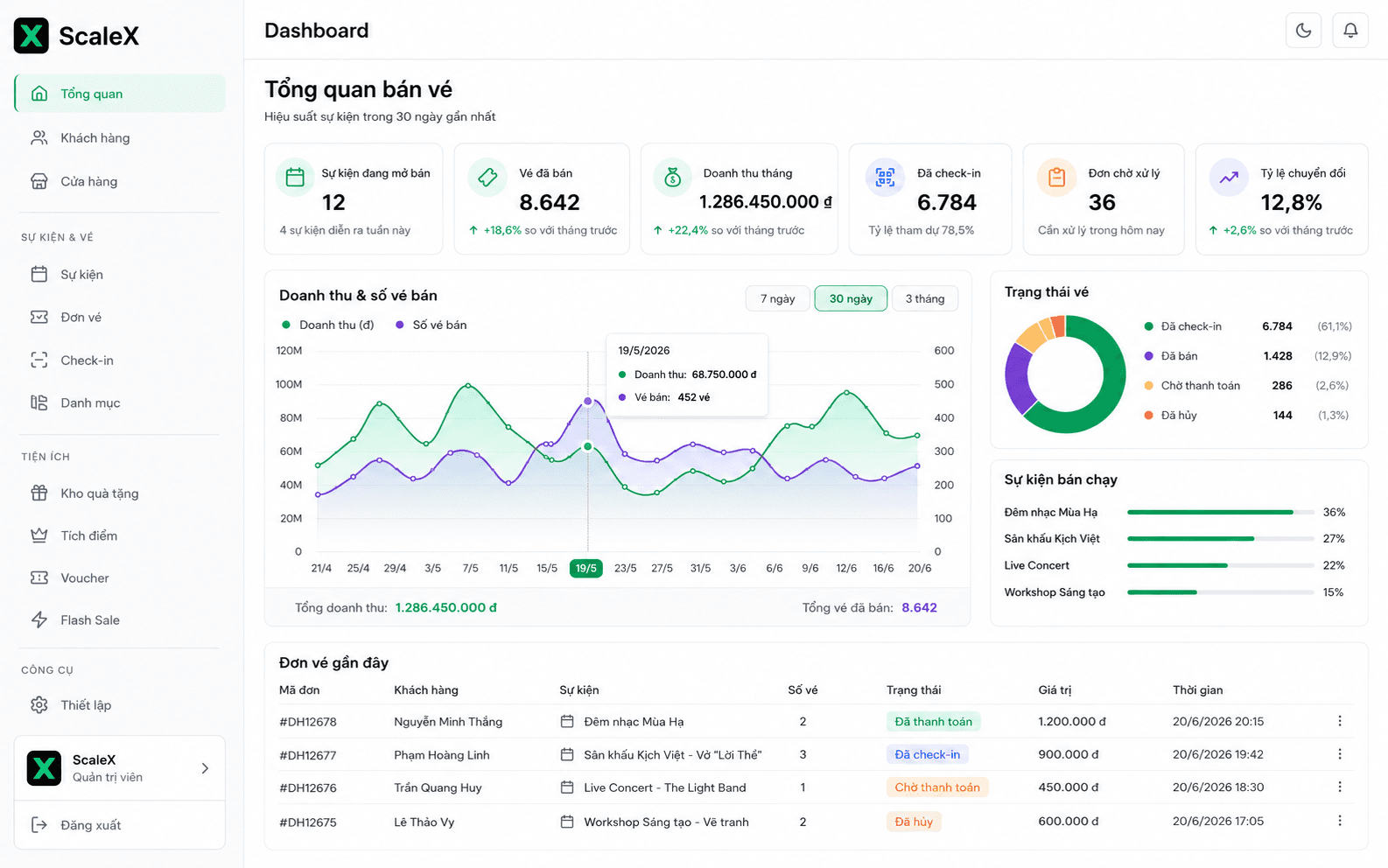Click the blue Đã check-in status badge
Image resolution: width=1388 pixels, height=868 pixels.
coord(927,754)
